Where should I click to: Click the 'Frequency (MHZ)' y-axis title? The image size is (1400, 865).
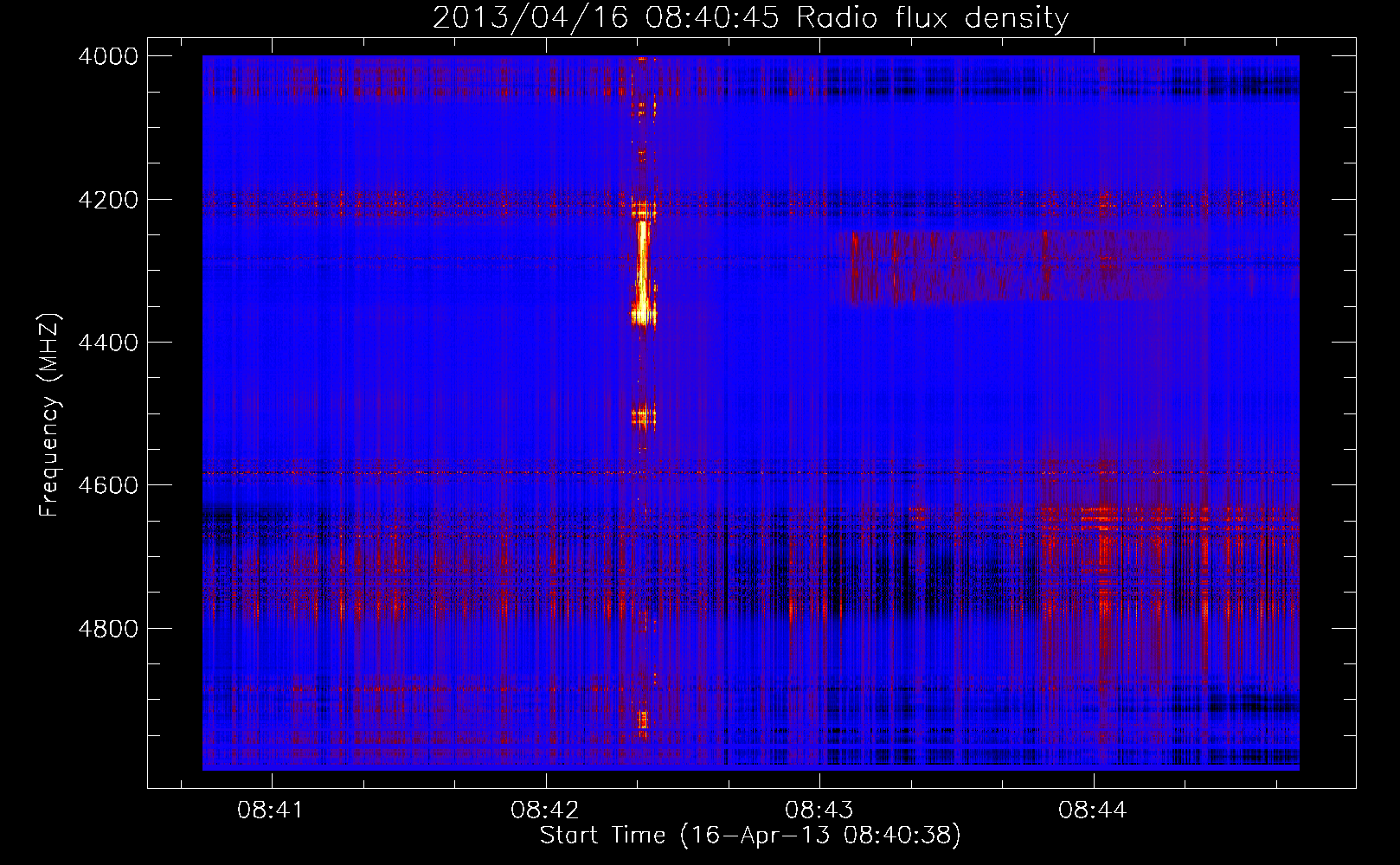click(50, 415)
